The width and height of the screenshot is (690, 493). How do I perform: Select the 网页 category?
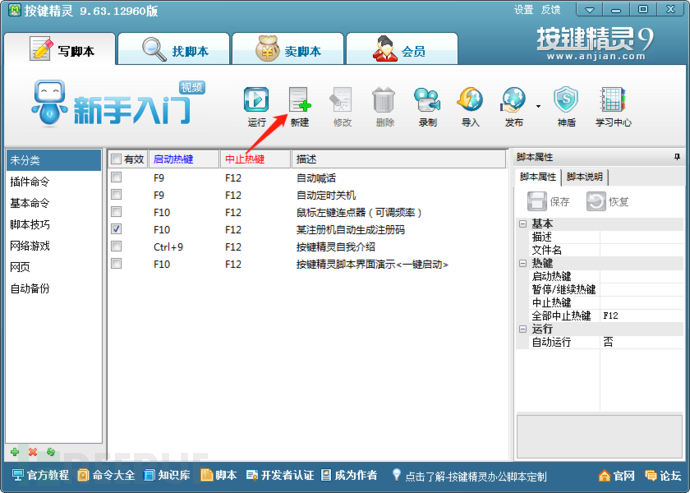tap(54, 267)
